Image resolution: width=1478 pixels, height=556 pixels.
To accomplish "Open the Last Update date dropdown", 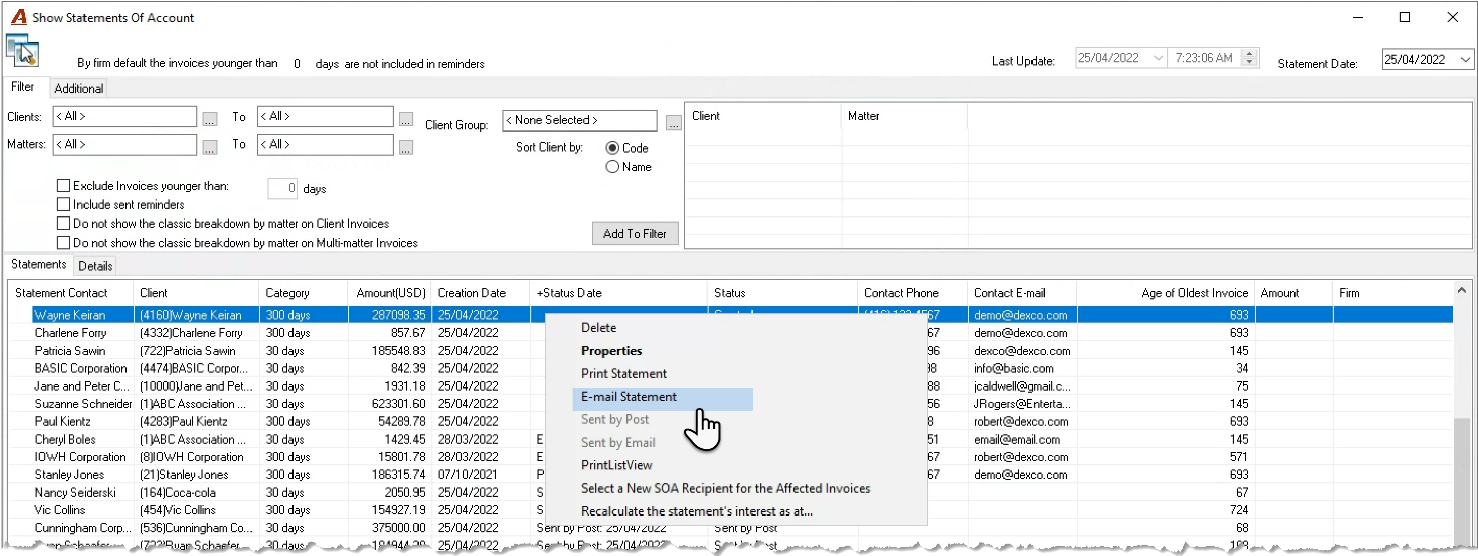I will (x=1158, y=58).
